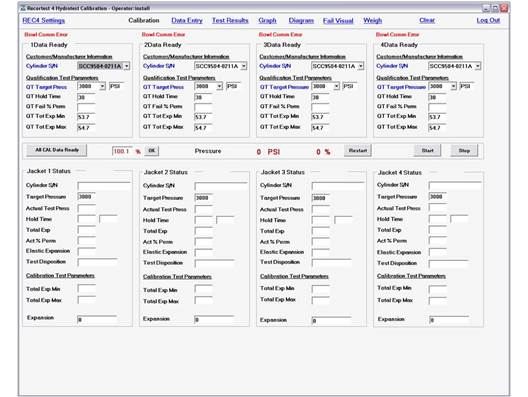528x397 pixels.
Task: Click the Weigh link
Action: [x=372, y=20]
